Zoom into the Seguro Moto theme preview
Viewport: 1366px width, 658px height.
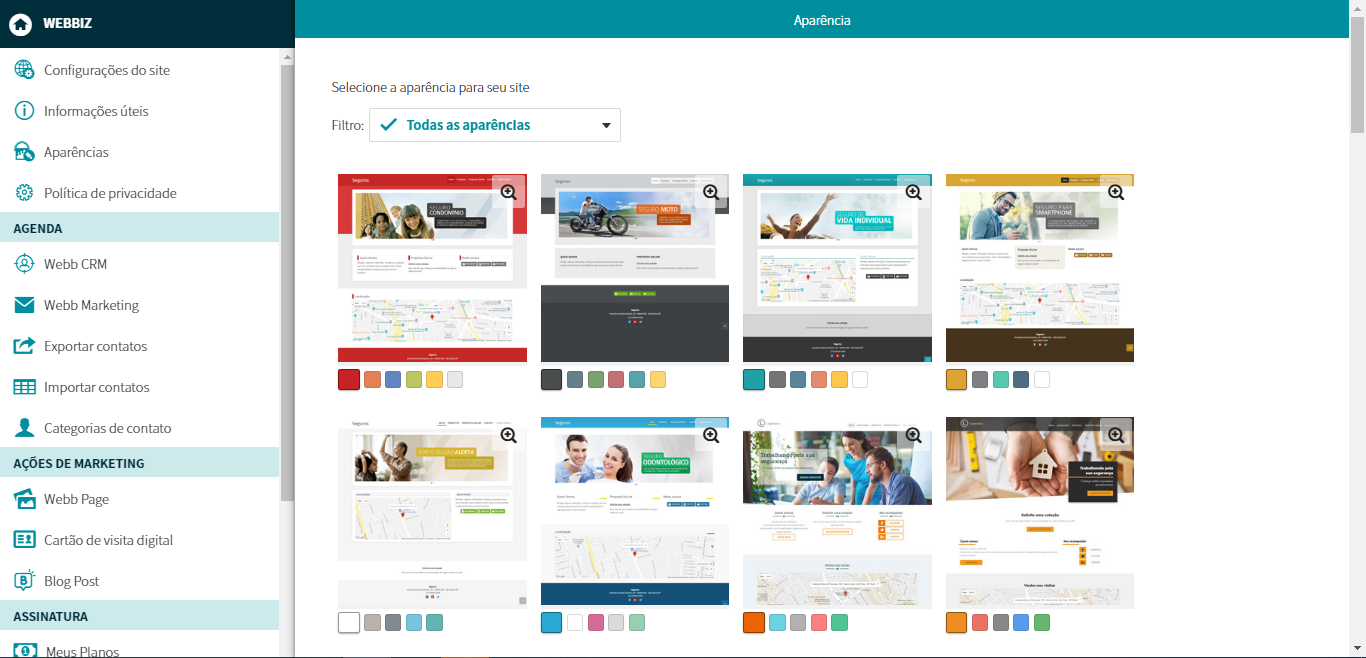click(x=711, y=192)
